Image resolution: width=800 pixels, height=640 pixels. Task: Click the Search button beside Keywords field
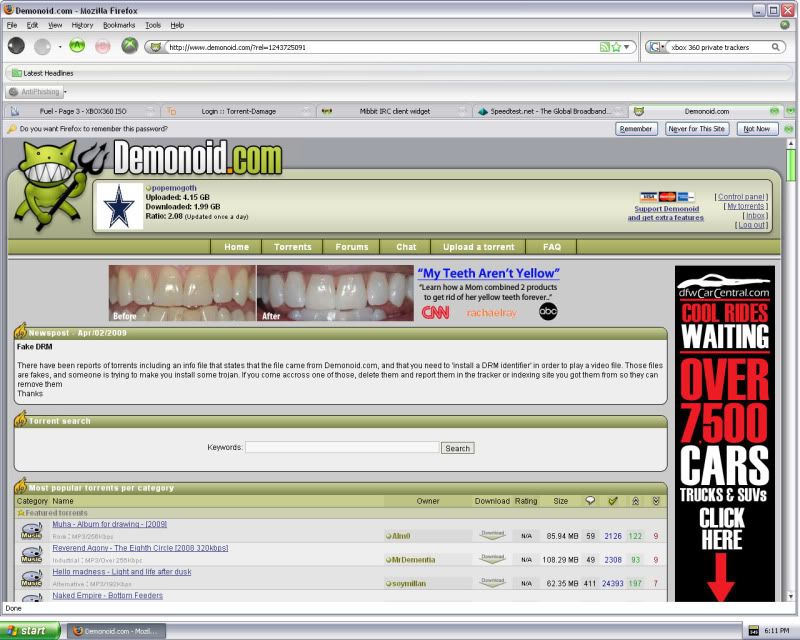click(x=458, y=448)
